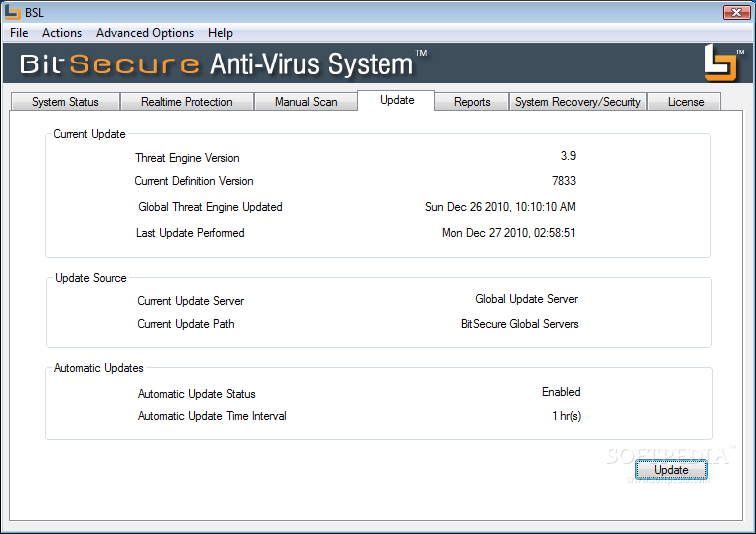The image size is (756, 534).
Task: Open the Reports tab
Action: [x=472, y=102]
